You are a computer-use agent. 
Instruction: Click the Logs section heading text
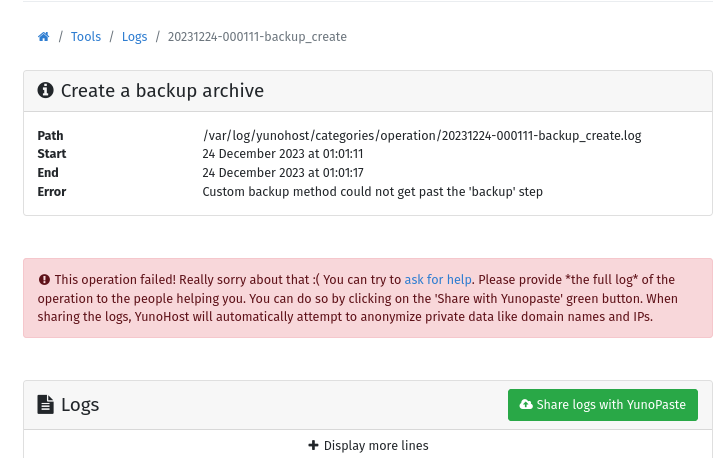(x=80, y=405)
